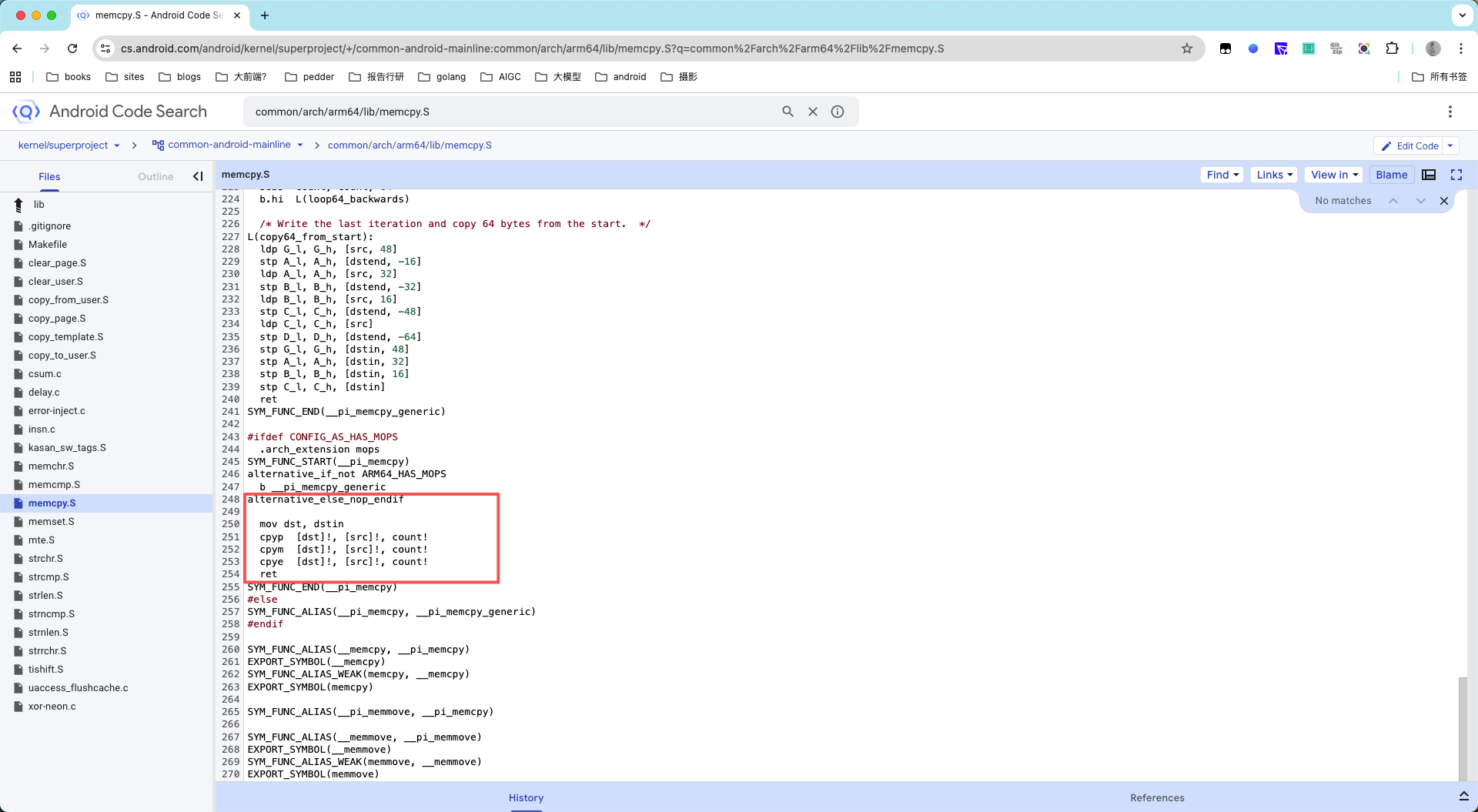Open the android bookmarks folder
1478x812 pixels.
point(620,77)
